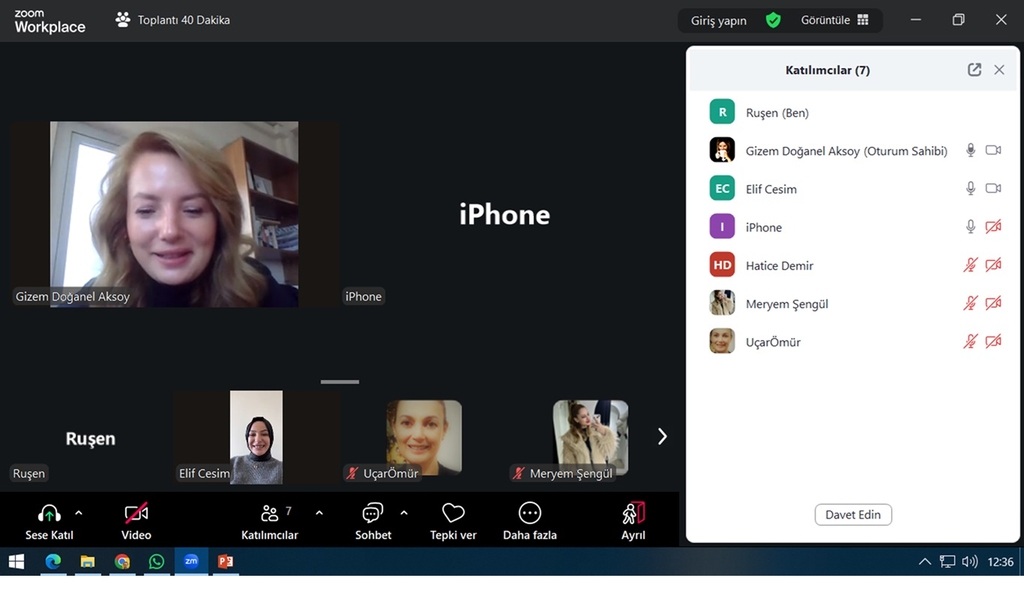This screenshot has height=599, width=1024.
Task: Click the Giriş yapın button
Action: point(718,20)
